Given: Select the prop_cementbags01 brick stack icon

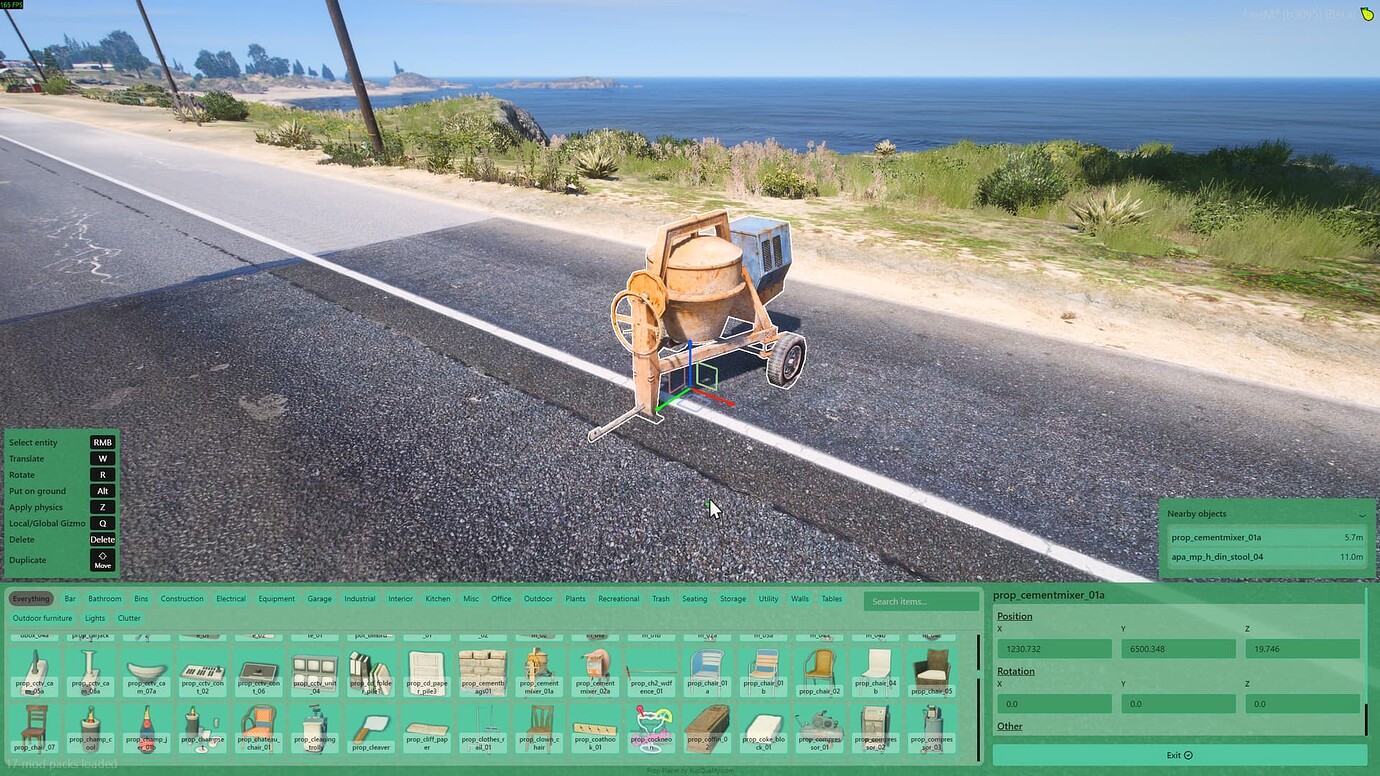Looking at the screenshot, I should click(483, 668).
